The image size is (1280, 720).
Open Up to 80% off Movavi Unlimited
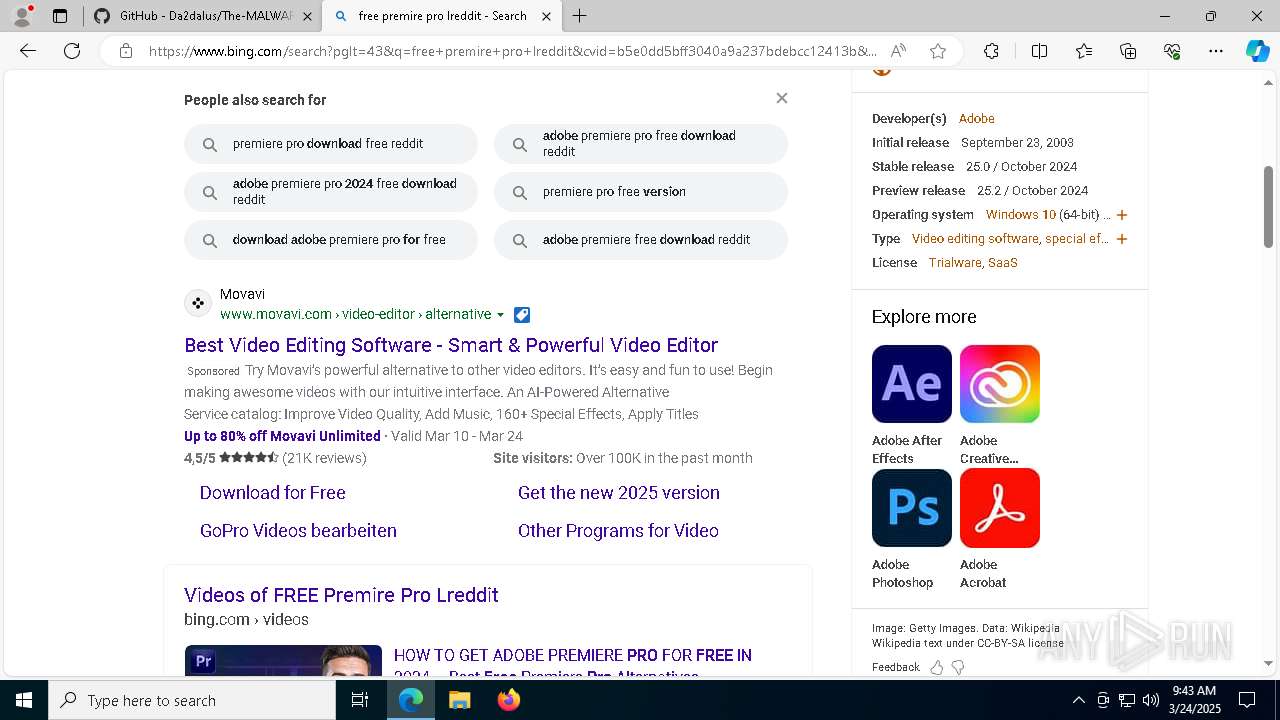coord(282,436)
